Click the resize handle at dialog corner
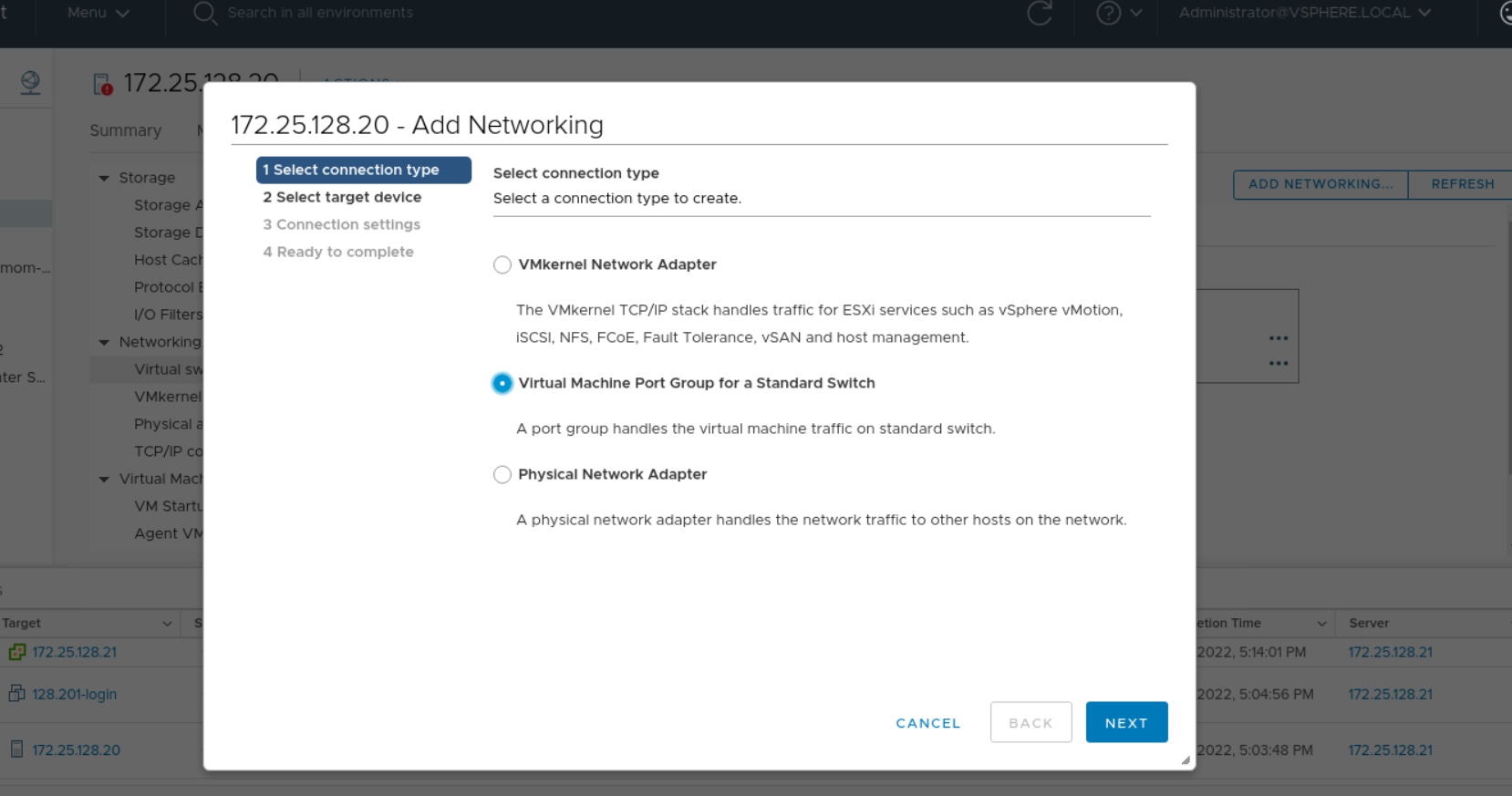Screen dimensions: 1512x796 (x=1185, y=760)
